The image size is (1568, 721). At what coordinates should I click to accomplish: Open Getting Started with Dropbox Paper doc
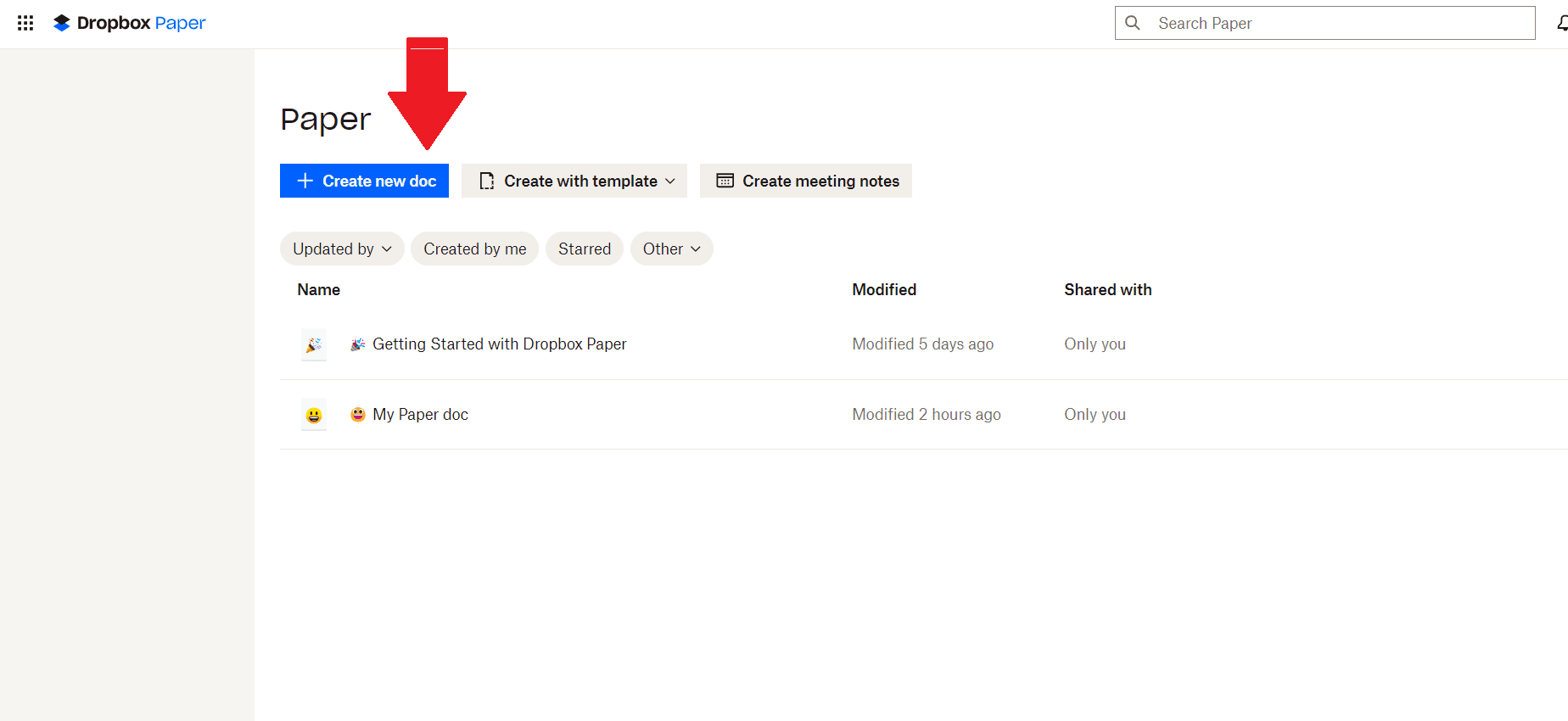point(500,344)
